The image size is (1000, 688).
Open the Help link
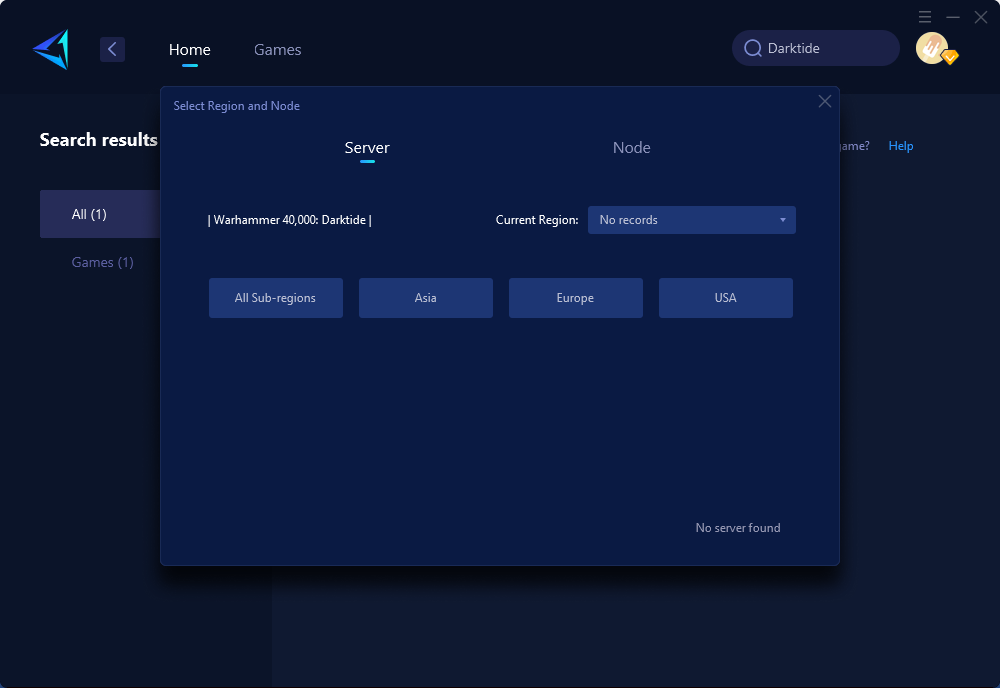pyautogui.click(x=901, y=146)
